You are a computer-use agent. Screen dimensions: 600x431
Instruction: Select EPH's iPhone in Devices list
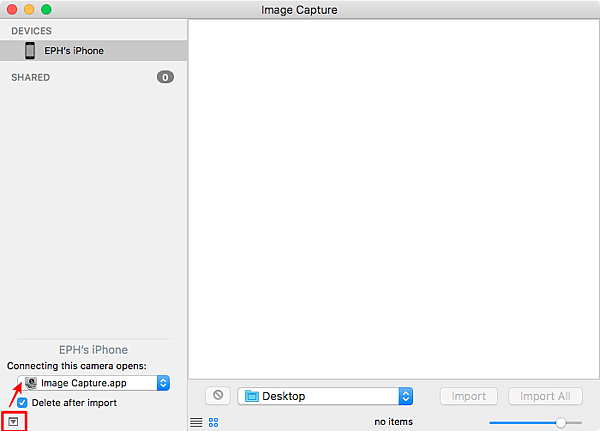point(93,51)
